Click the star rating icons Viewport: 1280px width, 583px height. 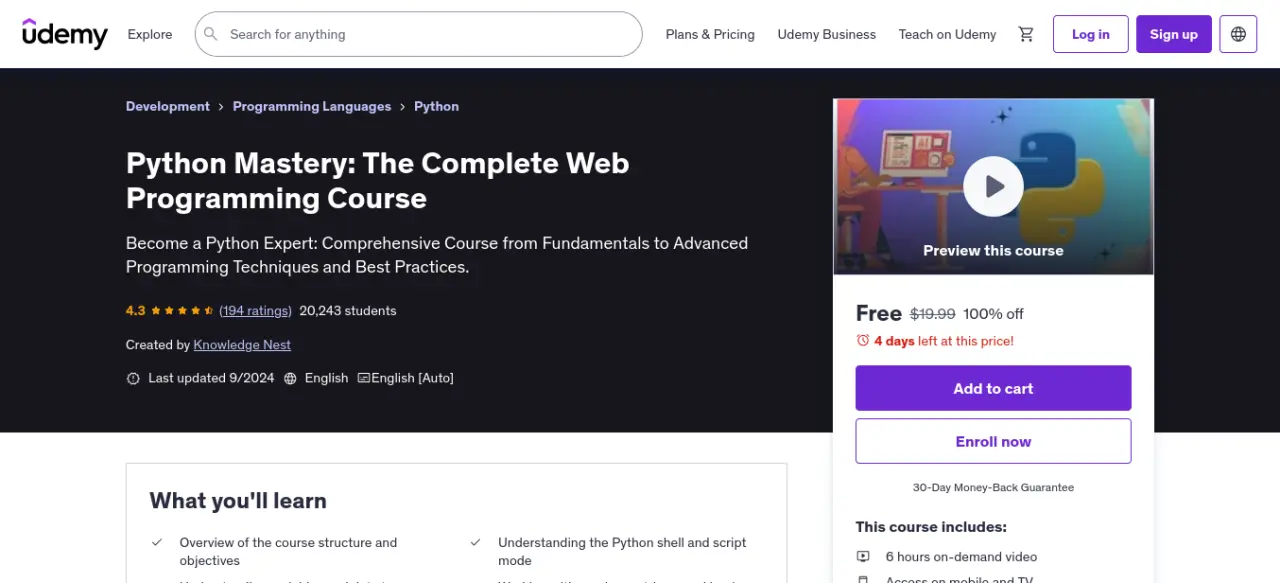[x=182, y=311]
